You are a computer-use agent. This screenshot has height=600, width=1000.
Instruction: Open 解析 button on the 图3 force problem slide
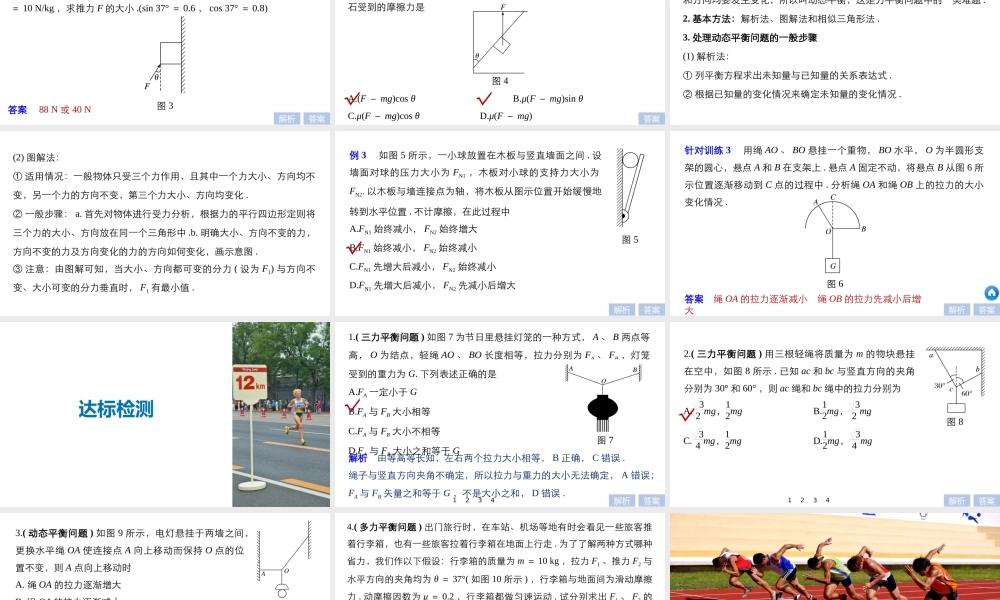click(x=287, y=119)
